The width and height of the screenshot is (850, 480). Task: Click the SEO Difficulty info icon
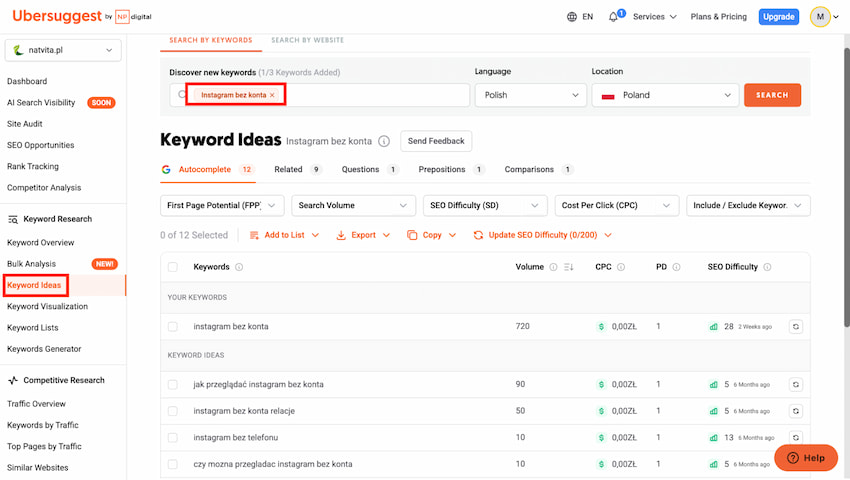click(767, 267)
